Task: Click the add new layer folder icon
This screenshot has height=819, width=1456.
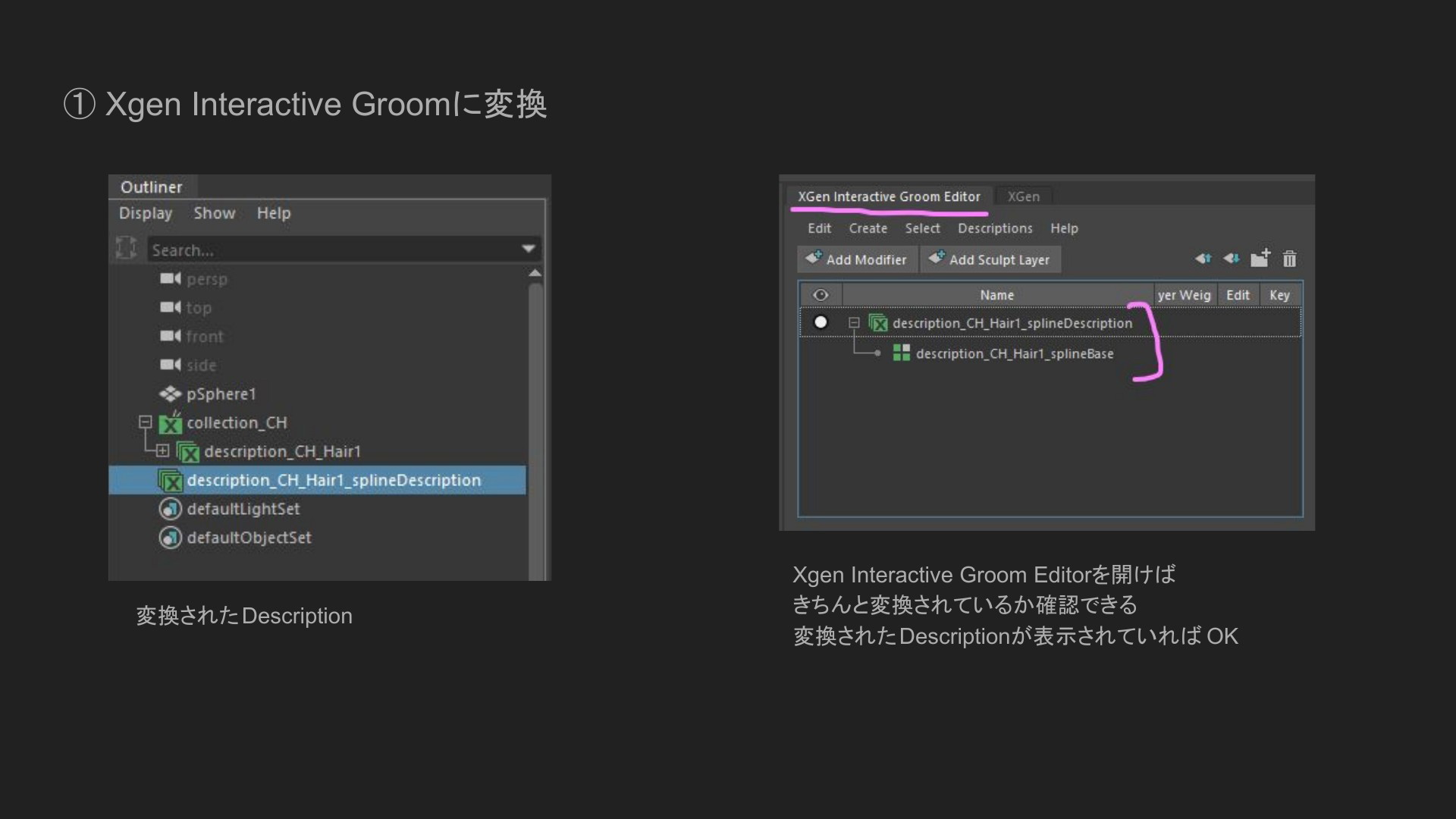Action: [x=1260, y=258]
